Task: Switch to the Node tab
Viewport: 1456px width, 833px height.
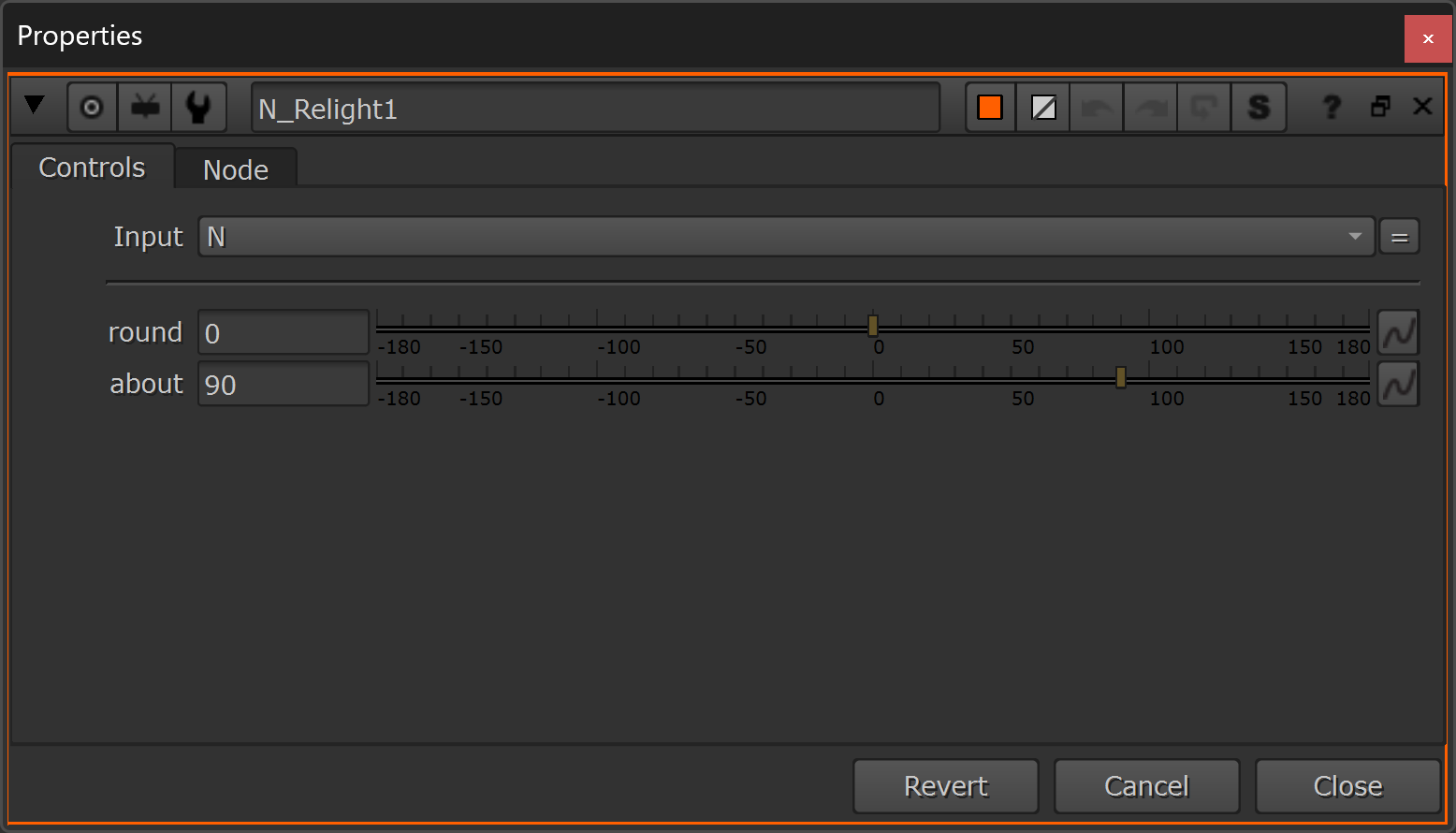Action: coord(236,169)
